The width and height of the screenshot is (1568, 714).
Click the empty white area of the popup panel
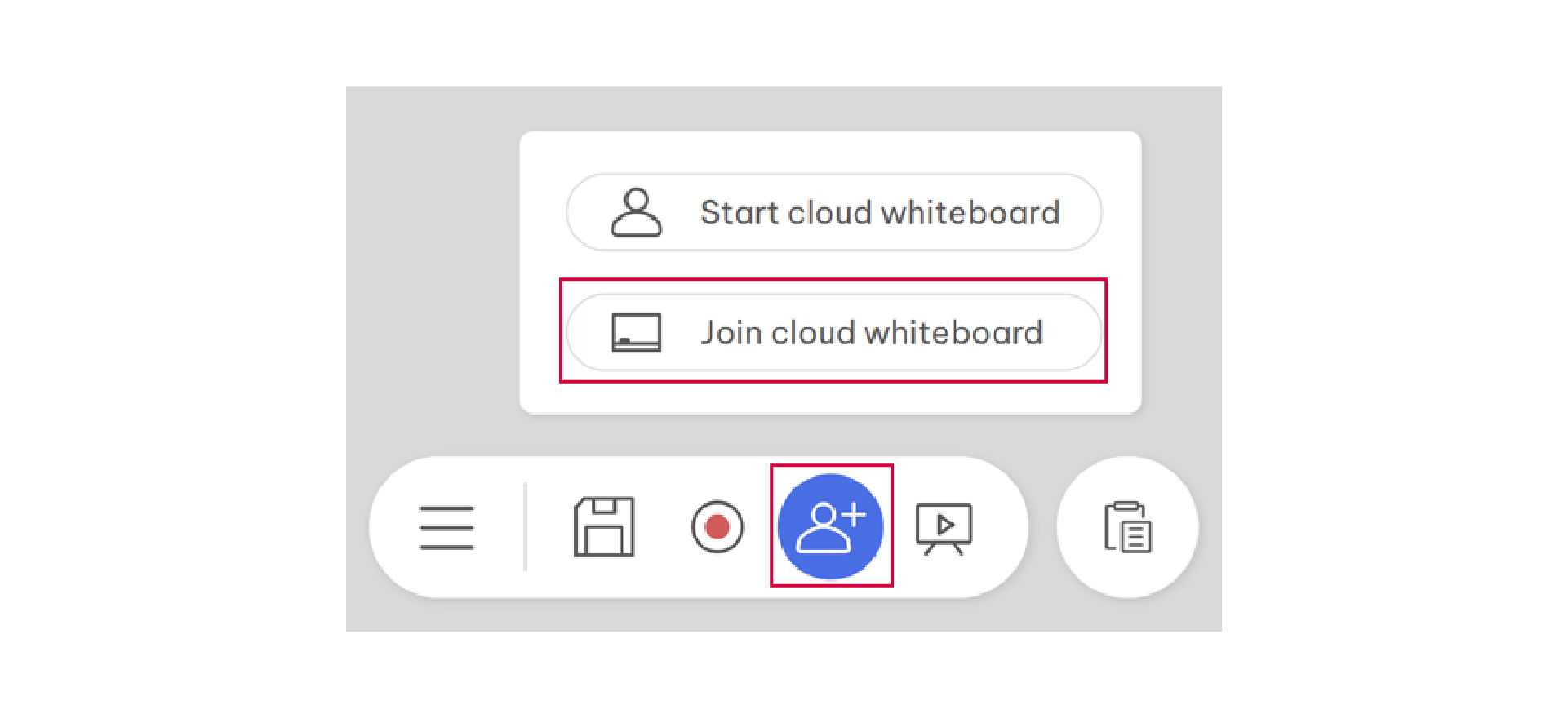[830, 396]
